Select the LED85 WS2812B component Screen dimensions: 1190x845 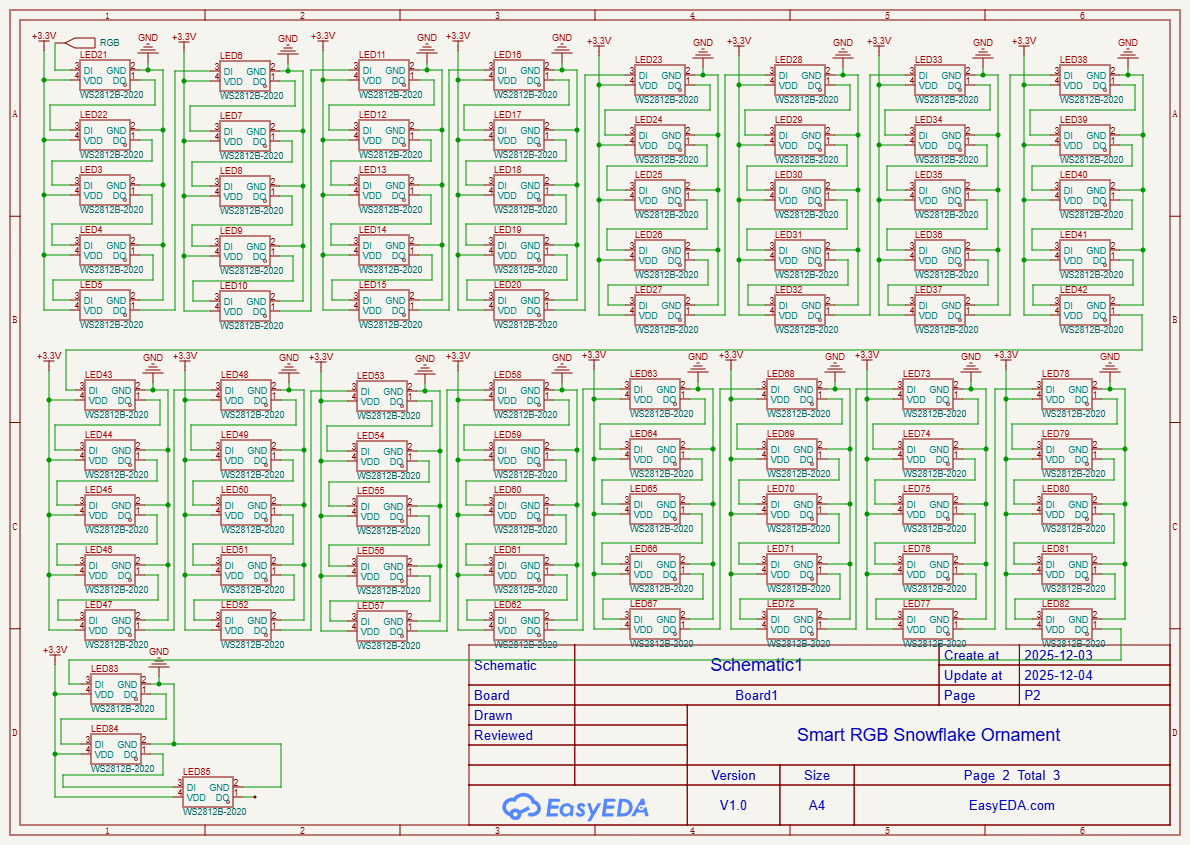pyautogui.click(x=208, y=793)
